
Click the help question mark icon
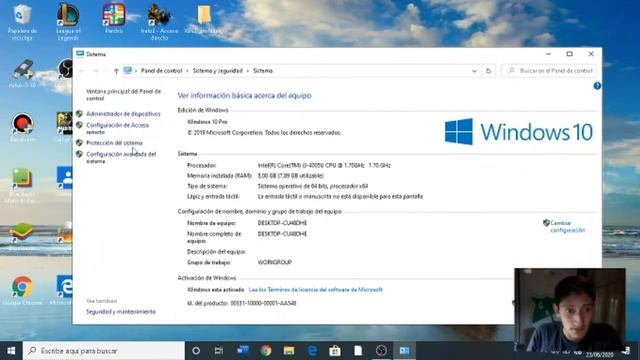point(597,86)
